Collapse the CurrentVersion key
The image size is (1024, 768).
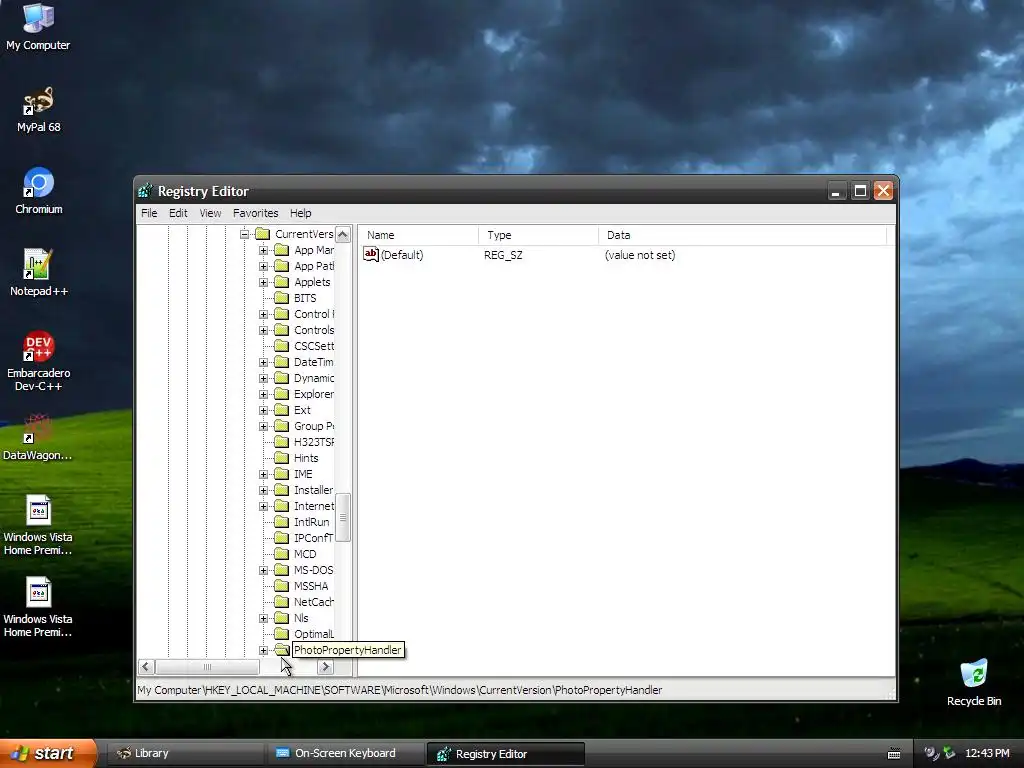pyautogui.click(x=244, y=234)
